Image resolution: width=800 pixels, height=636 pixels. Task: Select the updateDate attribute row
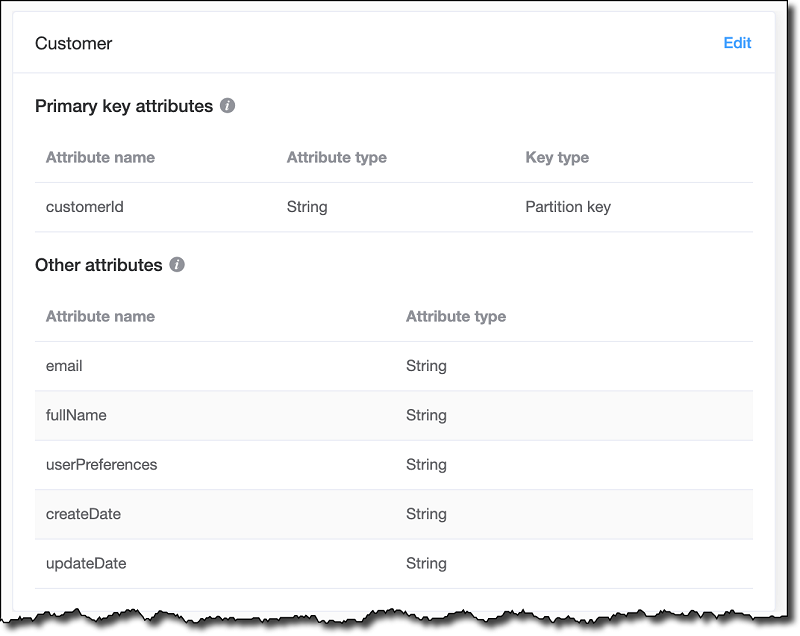tap(86, 563)
